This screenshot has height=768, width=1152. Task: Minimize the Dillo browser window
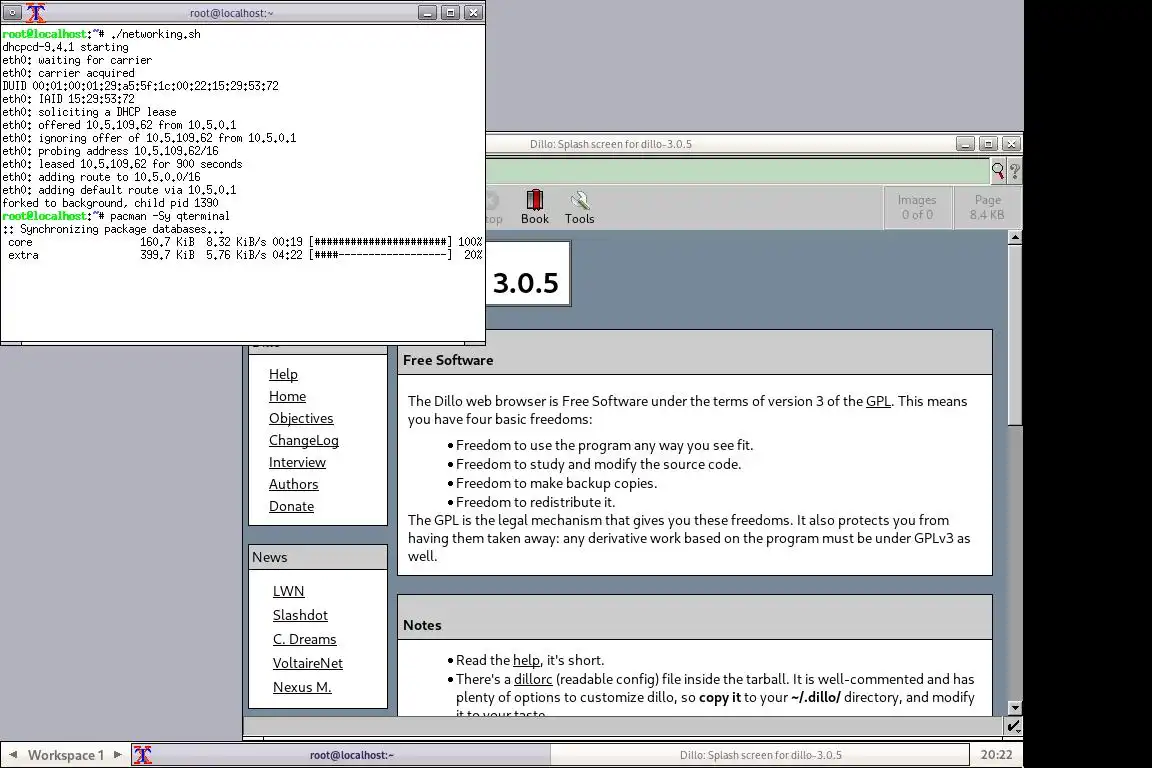coord(965,144)
